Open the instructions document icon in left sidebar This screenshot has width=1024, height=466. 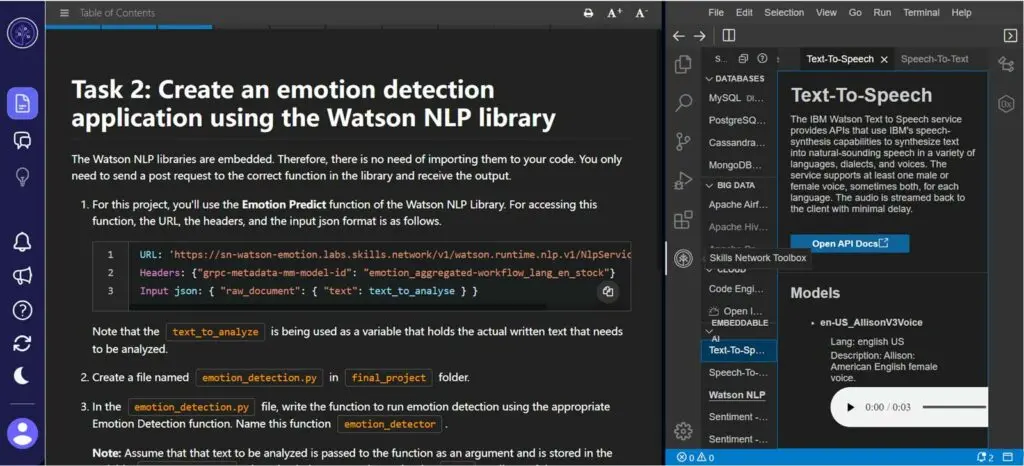click(x=22, y=104)
